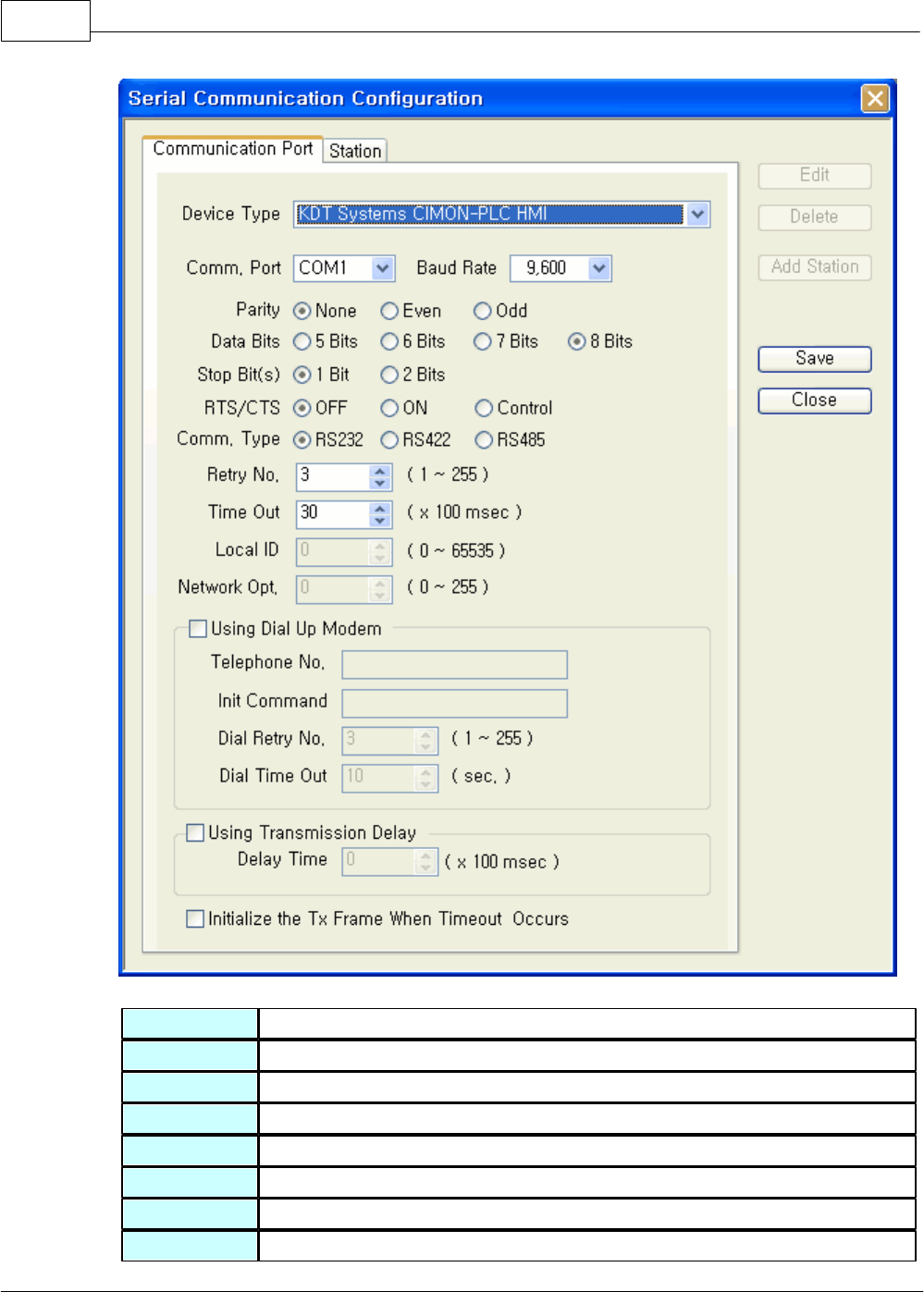Set RTS/CTS to OFF
The width and height of the screenshot is (924, 1292).
point(302,408)
